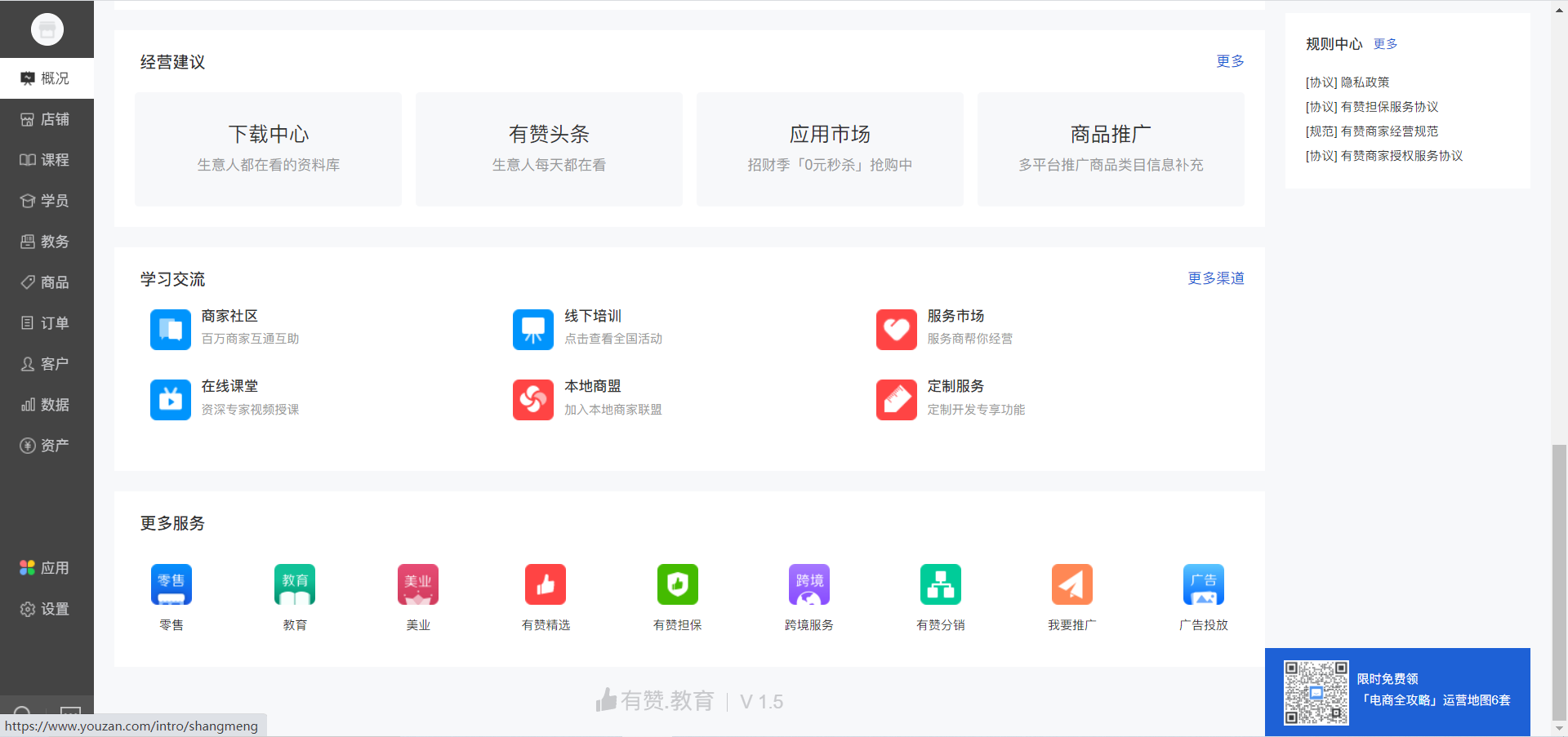Click the 本地商盟 title text
The width and height of the screenshot is (1568, 737).
593,386
